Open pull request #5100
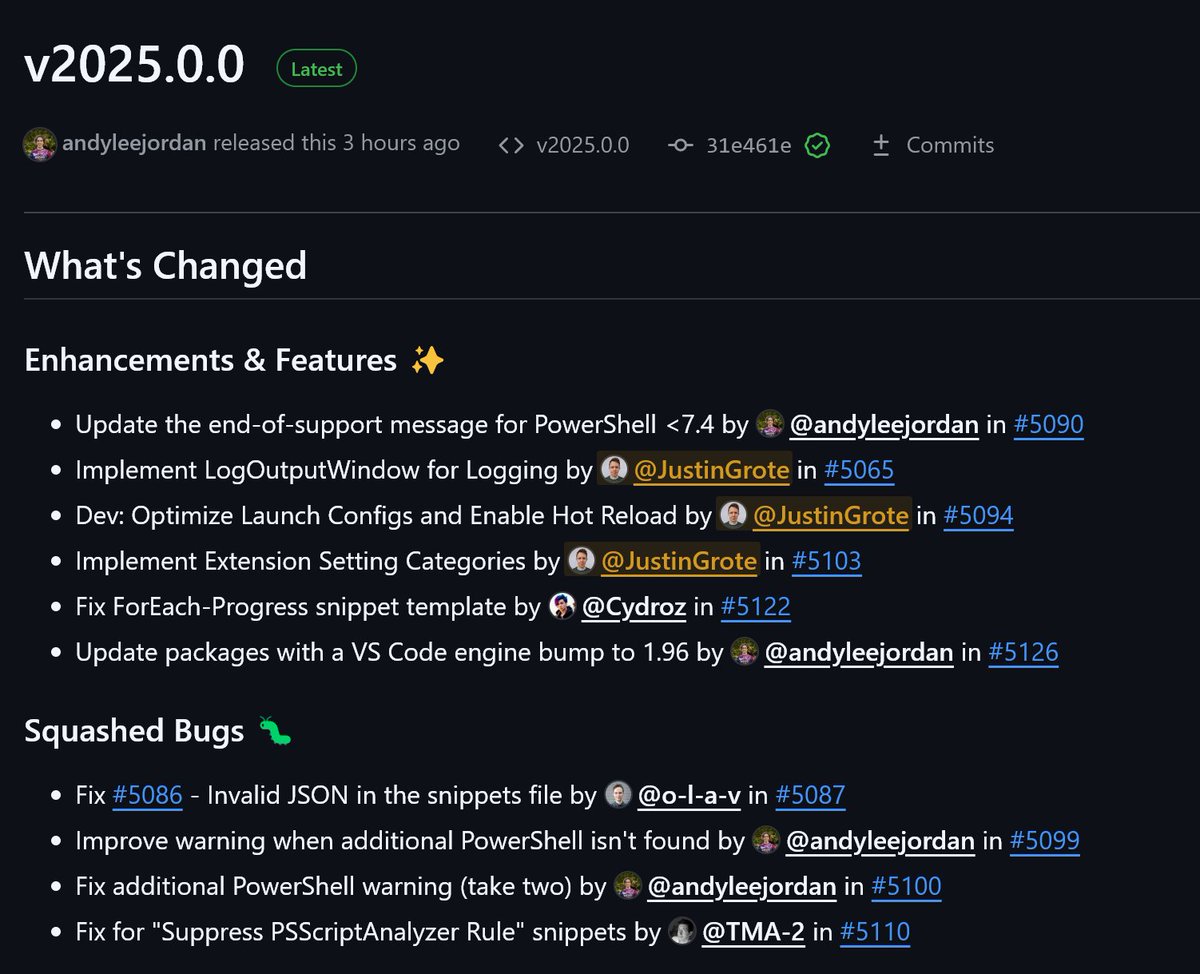Screen dimensions: 1200x974 click(x=906, y=888)
